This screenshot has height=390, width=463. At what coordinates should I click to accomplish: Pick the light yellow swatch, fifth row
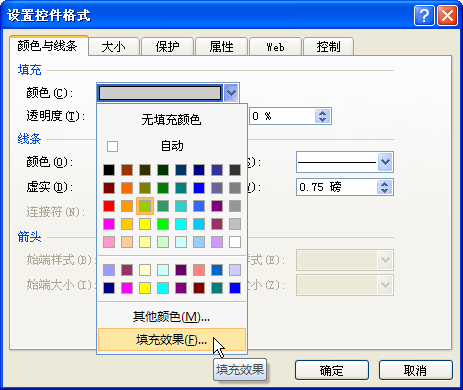(x=145, y=242)
